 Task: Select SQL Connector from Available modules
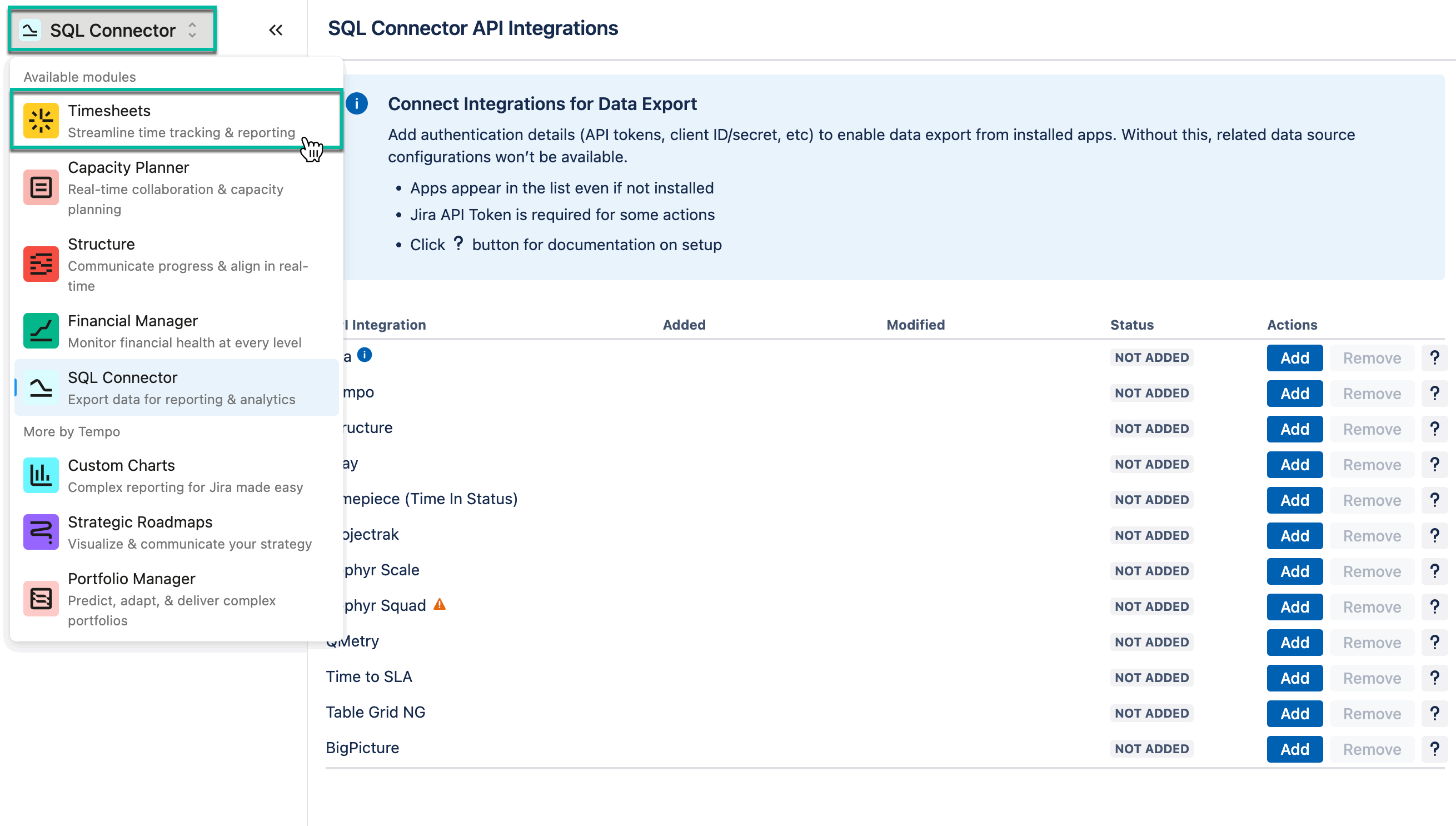pyautogui.click(x=122, y=387)
